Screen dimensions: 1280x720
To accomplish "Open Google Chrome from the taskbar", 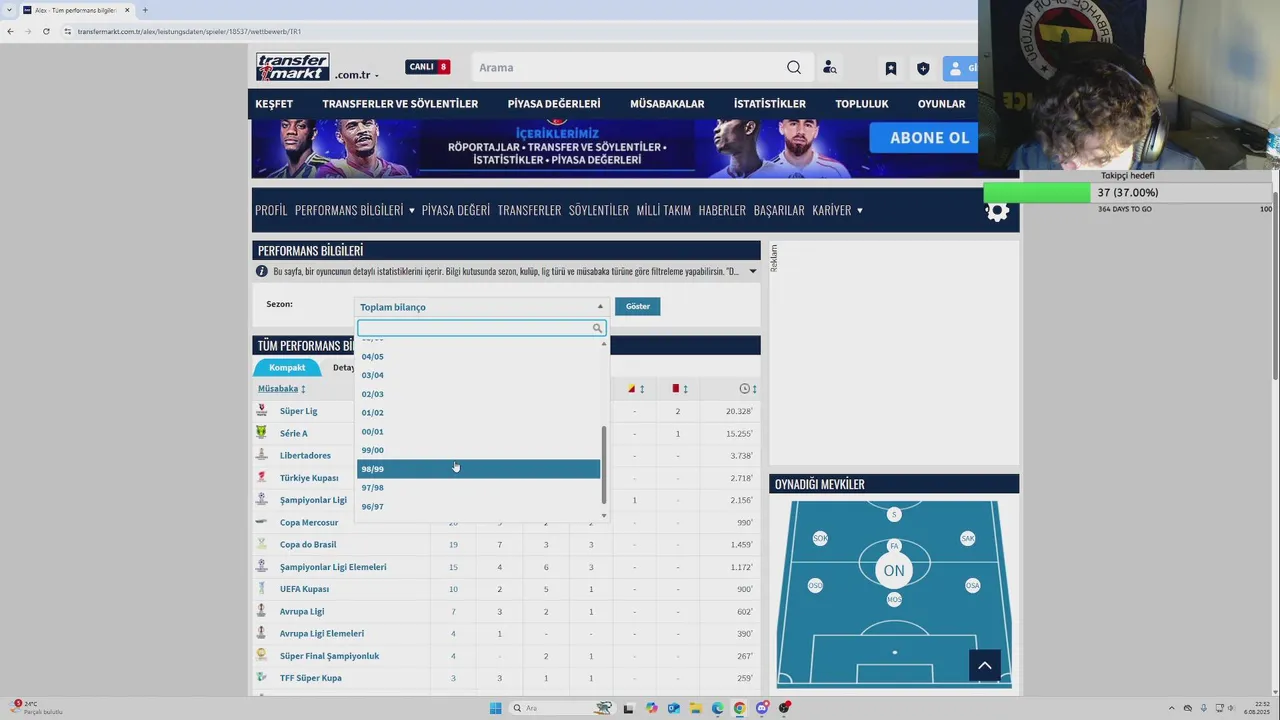I will [x=740, y=708].
